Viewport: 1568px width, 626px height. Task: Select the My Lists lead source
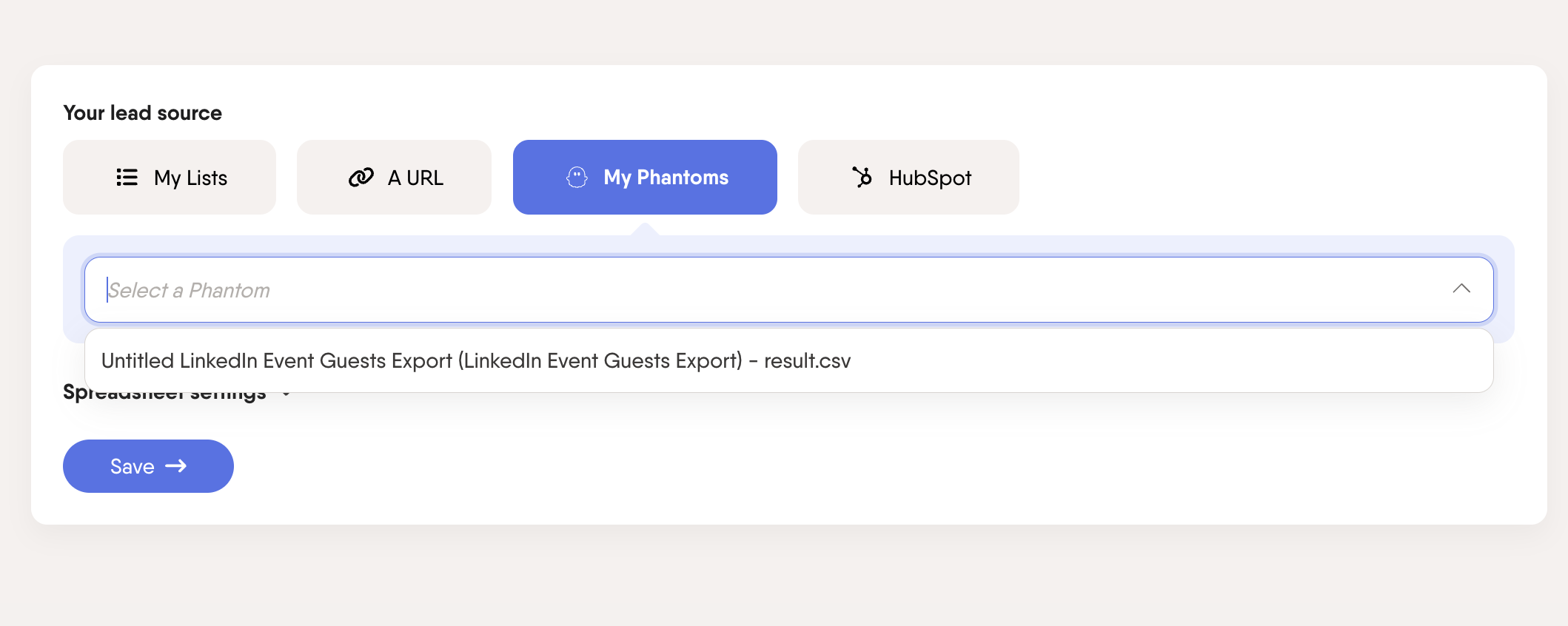pyautogui.click(x=170, y=178)
